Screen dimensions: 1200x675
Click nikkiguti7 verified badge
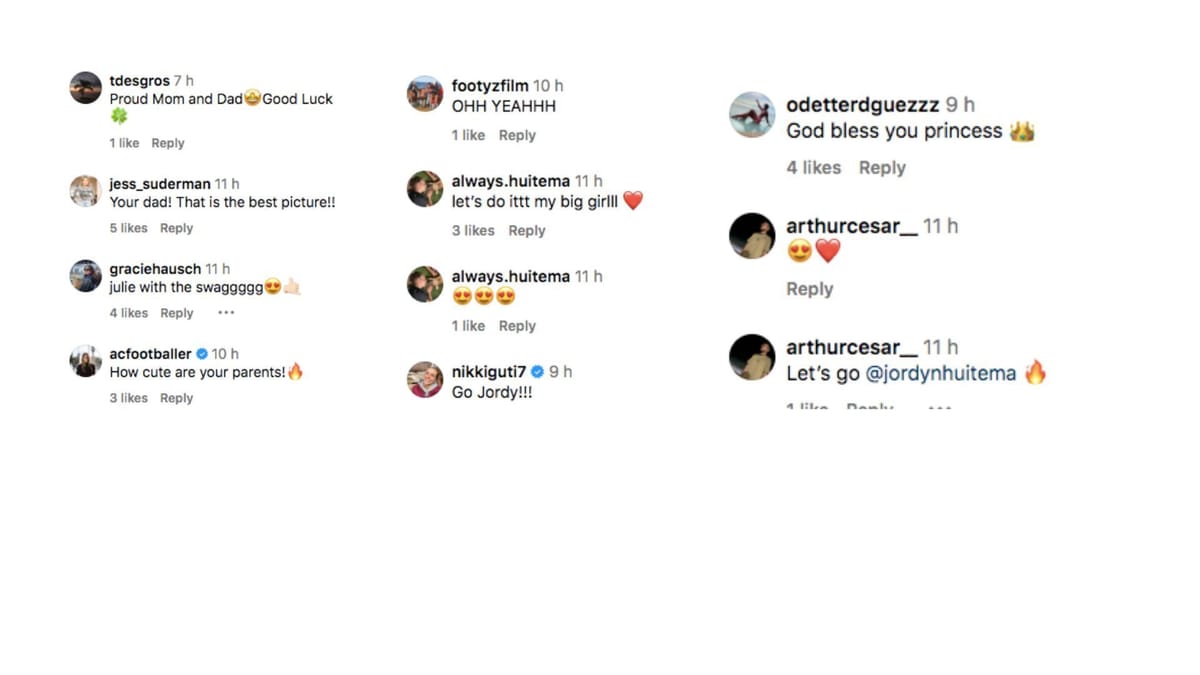coord(537,372)
